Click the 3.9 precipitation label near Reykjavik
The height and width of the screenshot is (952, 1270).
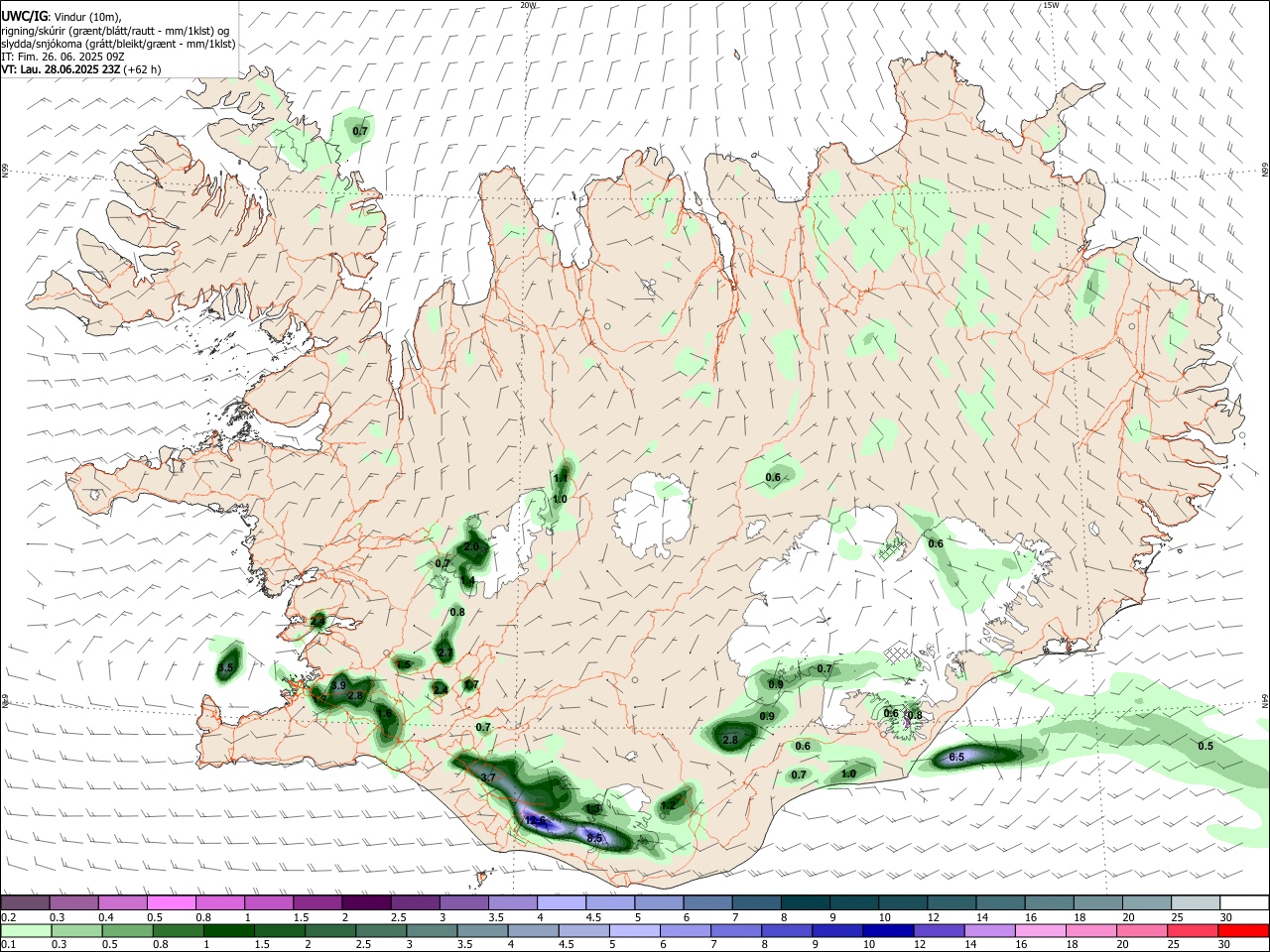[337, 685]
